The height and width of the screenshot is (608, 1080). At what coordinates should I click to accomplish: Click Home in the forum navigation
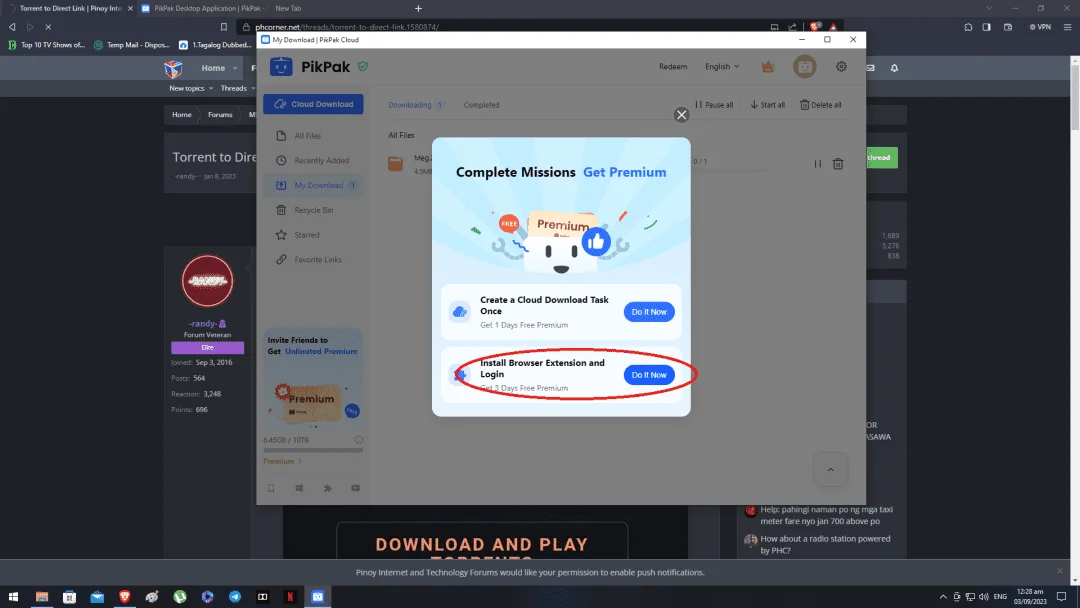coord(213,68)
